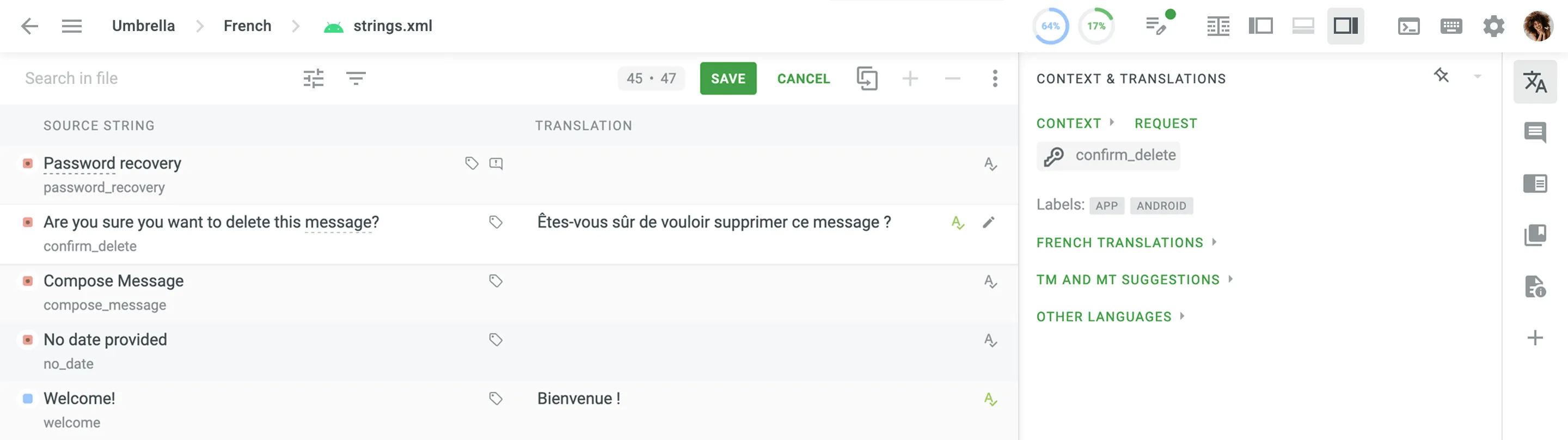Open the Umbrella breadcrumb item
The image size is (1568, 440).
coord(143,26)
